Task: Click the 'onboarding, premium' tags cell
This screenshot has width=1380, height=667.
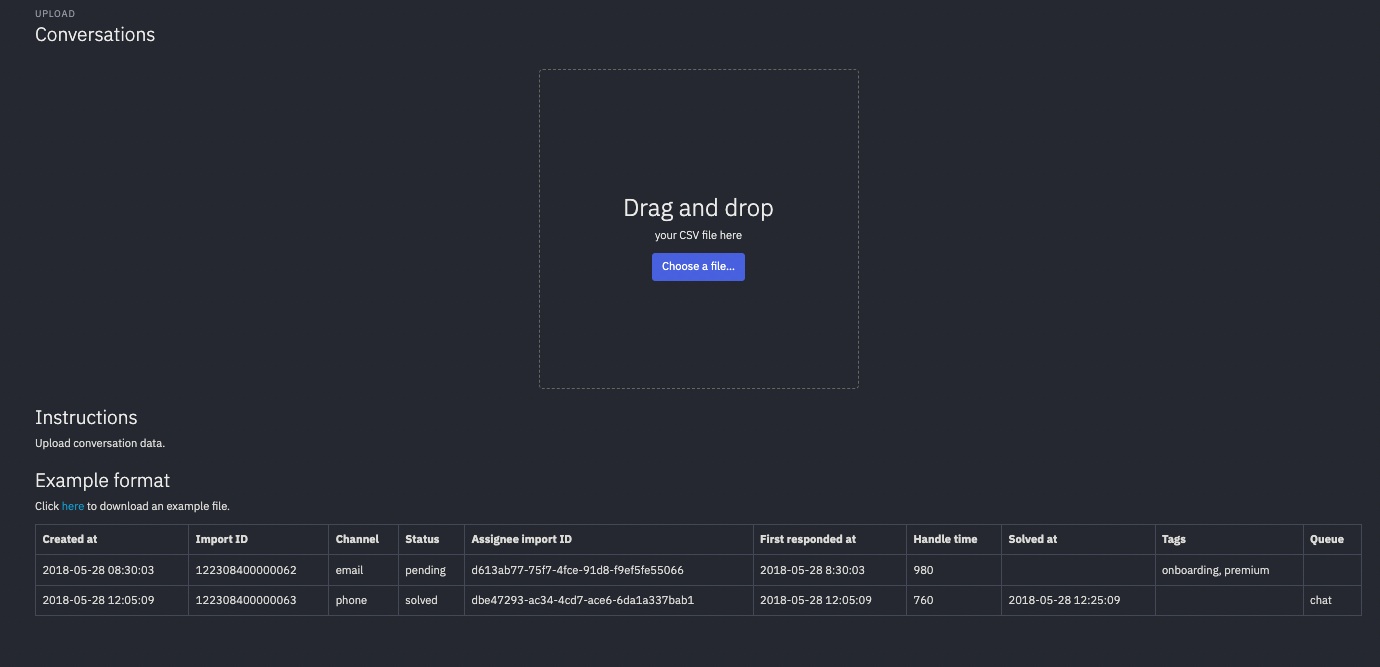Action: point(1229,570)
